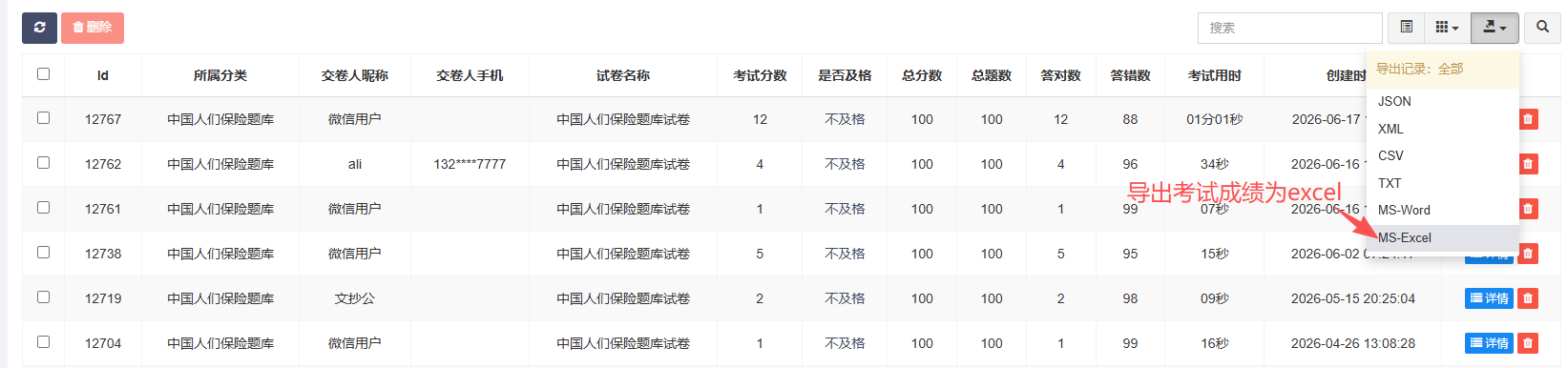The height and width of the screenshot is (368, 1568).
Task: Focus the 搜索 search input field
Action: coord(1289,28)
